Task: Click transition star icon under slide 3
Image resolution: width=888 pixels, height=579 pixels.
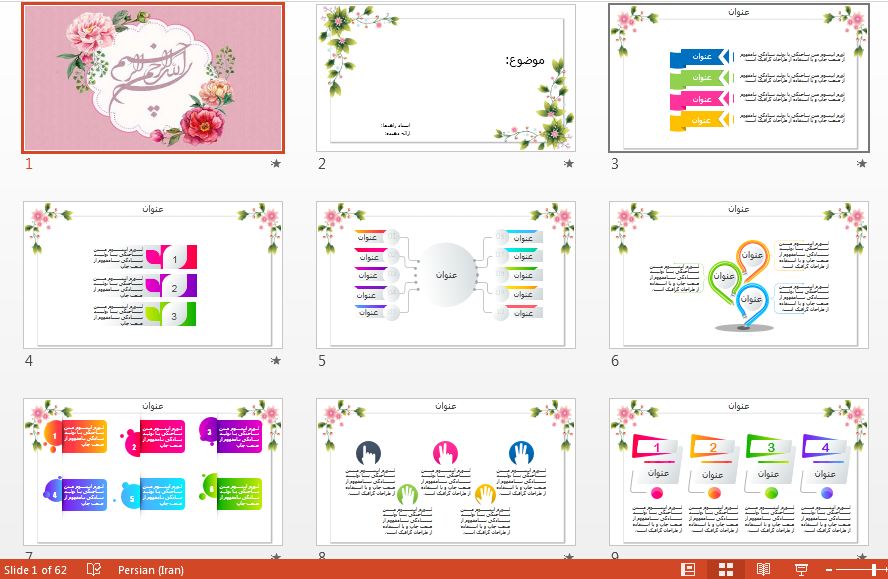Action: pos(862,163)
